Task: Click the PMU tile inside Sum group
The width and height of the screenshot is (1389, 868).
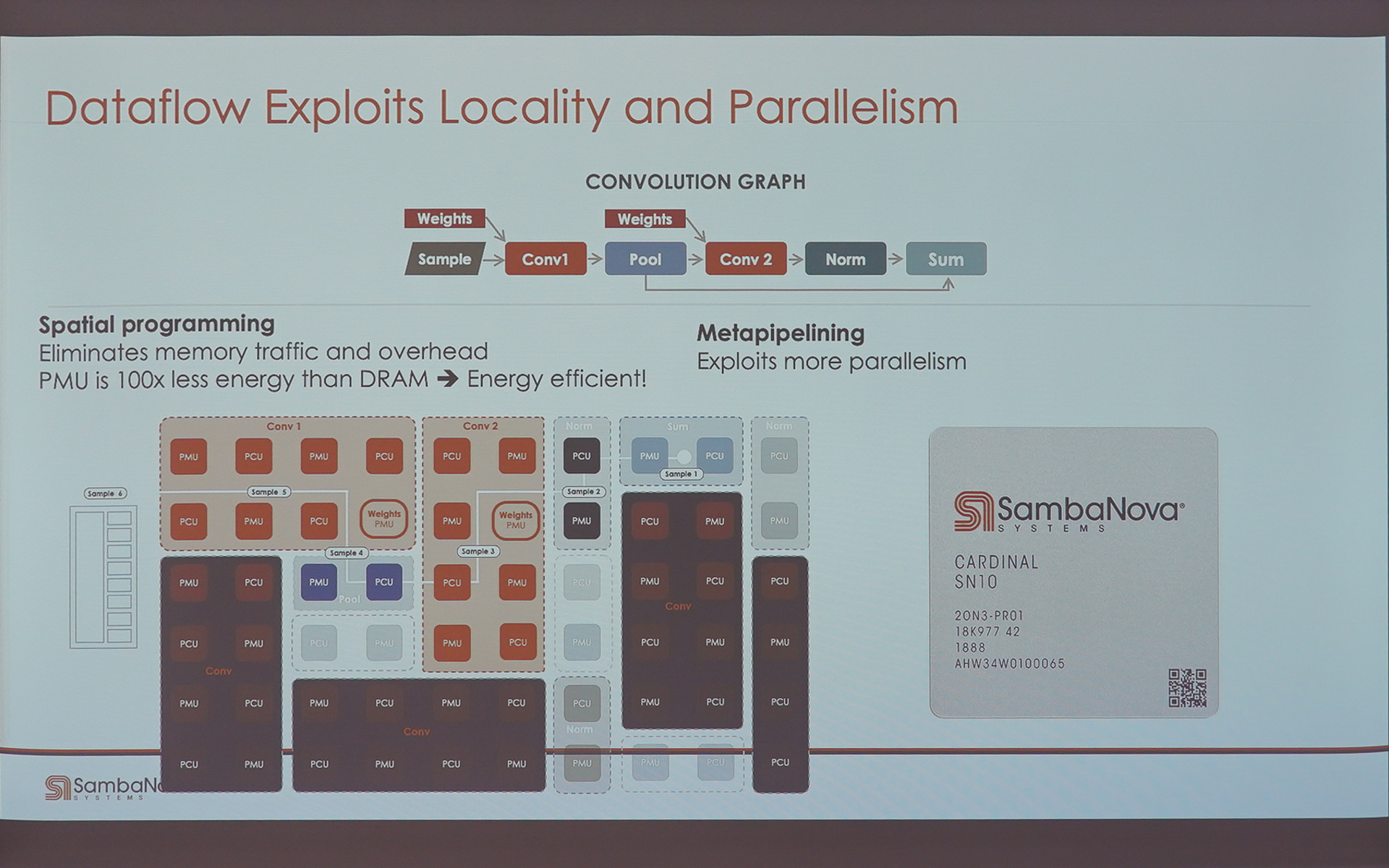Action: tap(650, 456)
